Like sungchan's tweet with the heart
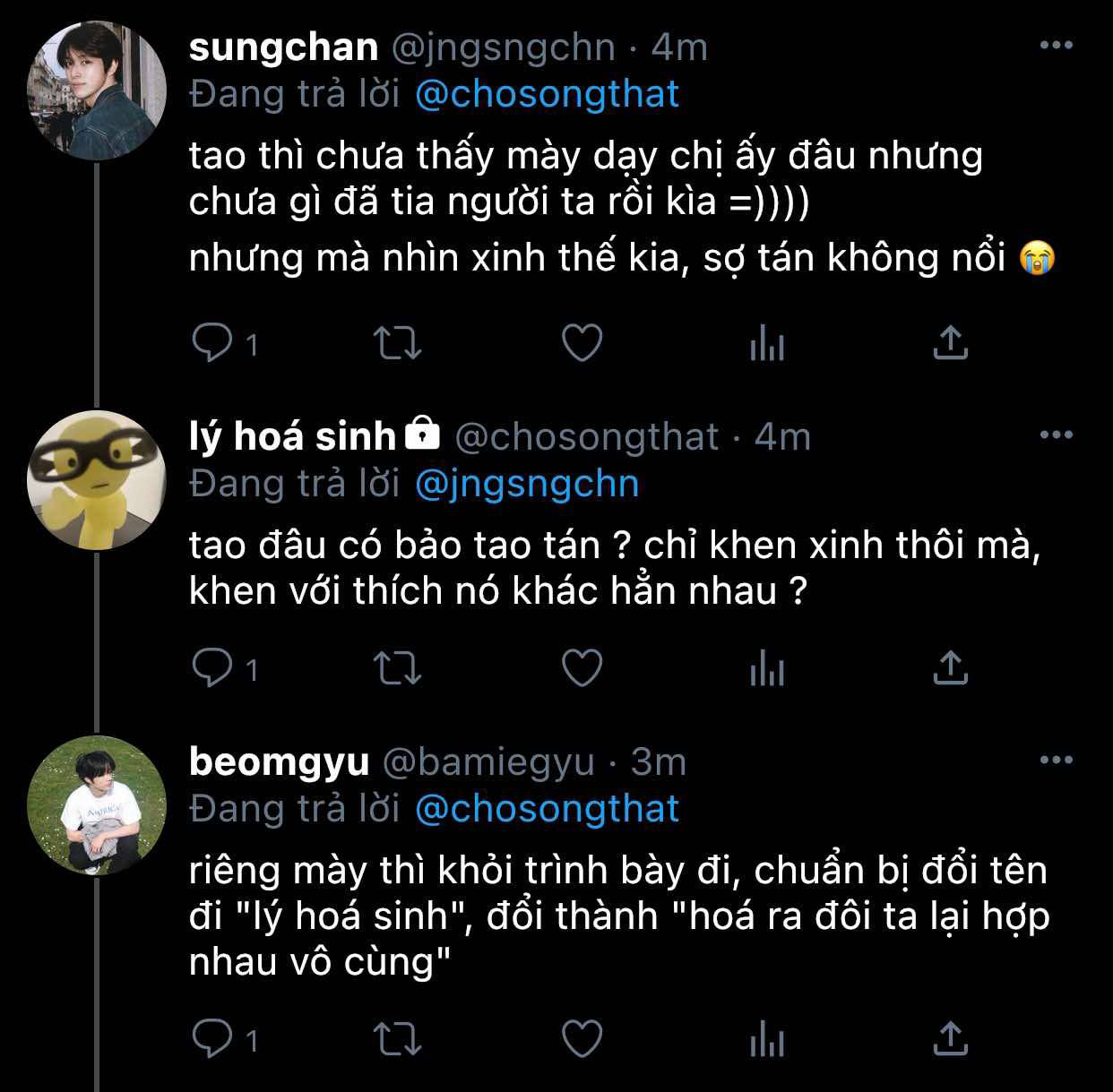 [x=582, y=342]
